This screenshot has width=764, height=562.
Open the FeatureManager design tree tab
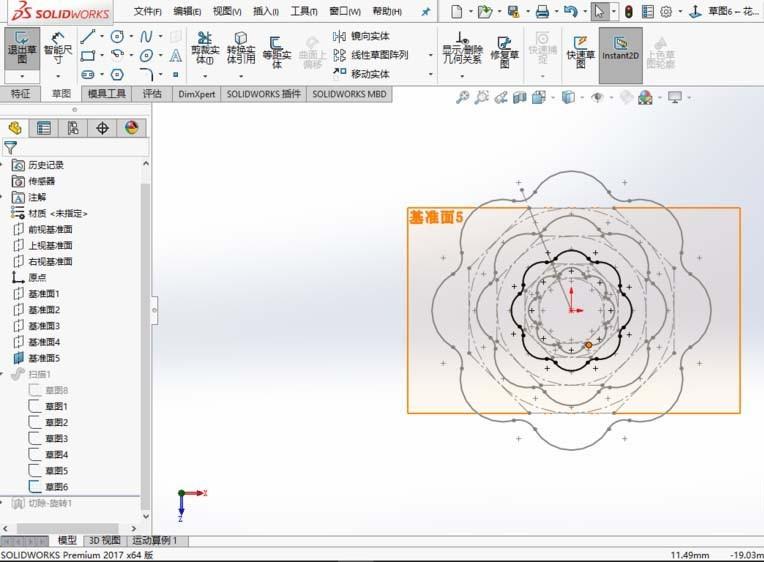(15, 128)
